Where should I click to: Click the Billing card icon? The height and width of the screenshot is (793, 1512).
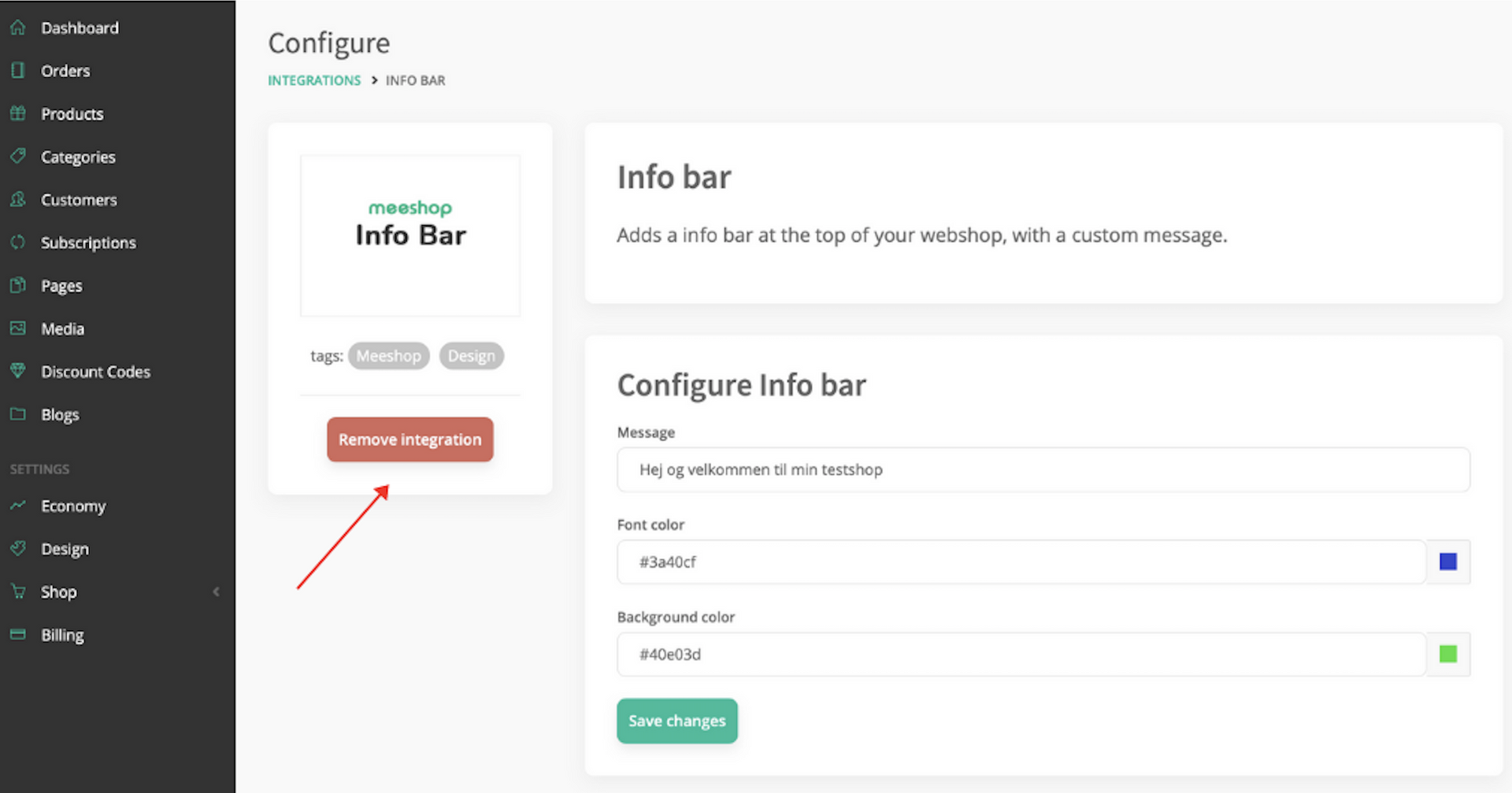coord(18,634)
